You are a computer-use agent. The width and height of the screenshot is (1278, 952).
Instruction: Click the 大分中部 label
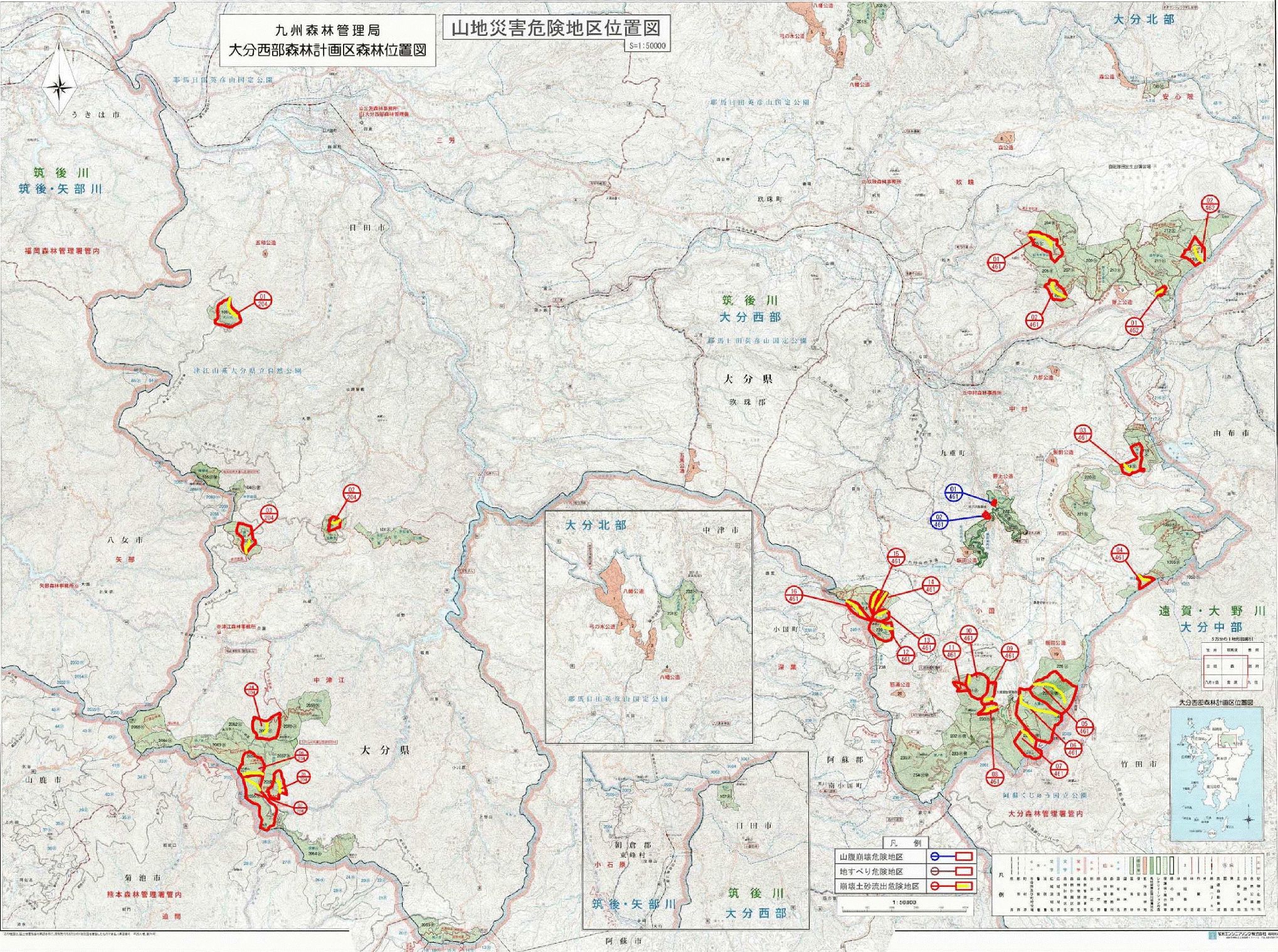click(1211, 627)
